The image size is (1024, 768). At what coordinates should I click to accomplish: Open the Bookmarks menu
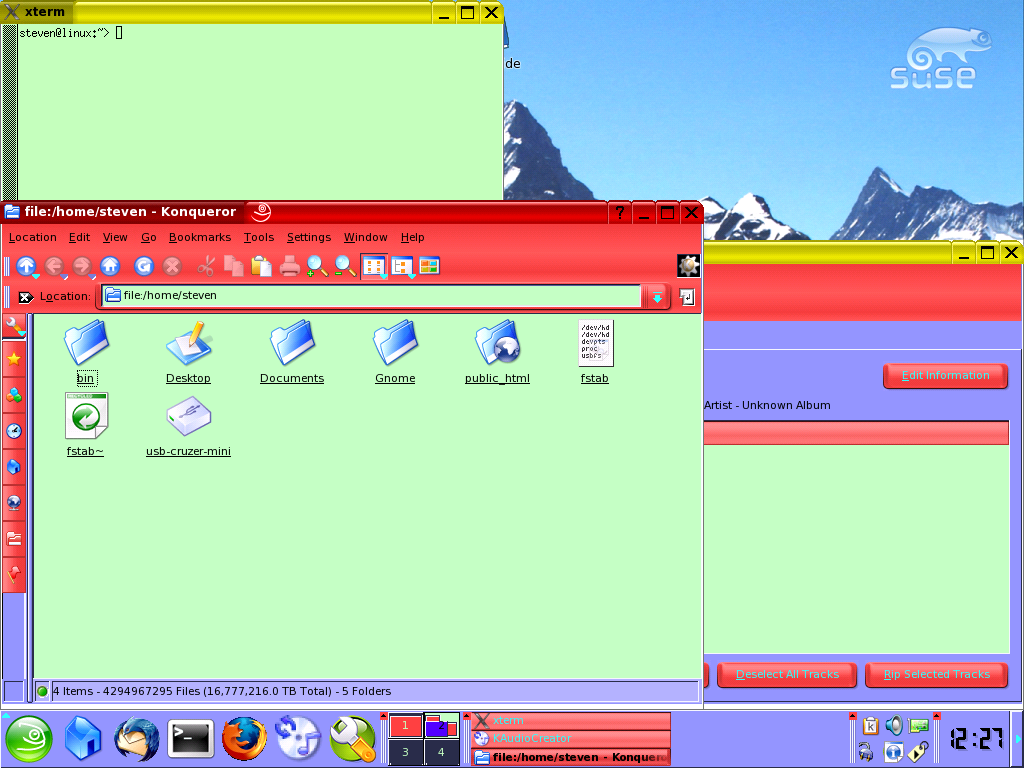(200, 237)
